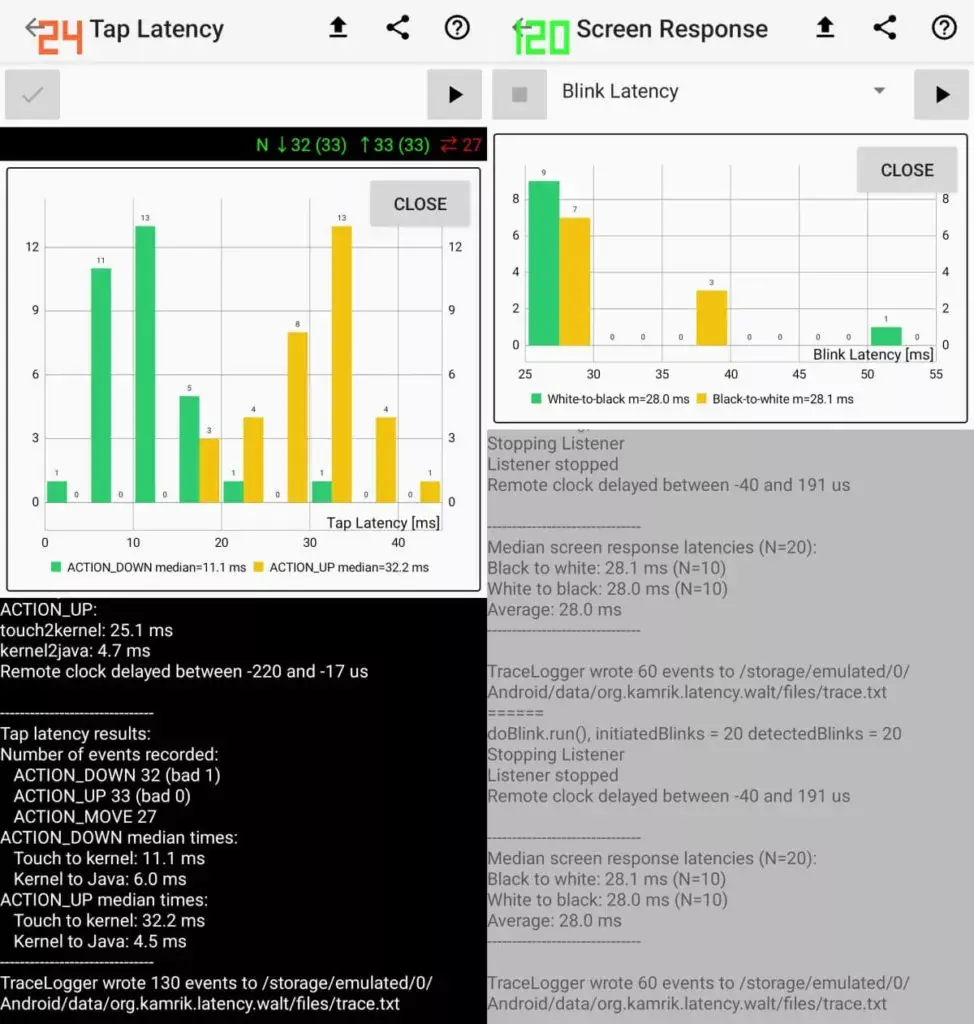974x1024 pixels.
Task: Click 'TraceLogger wrote 130 events' log line
Action: coord(216,993)
